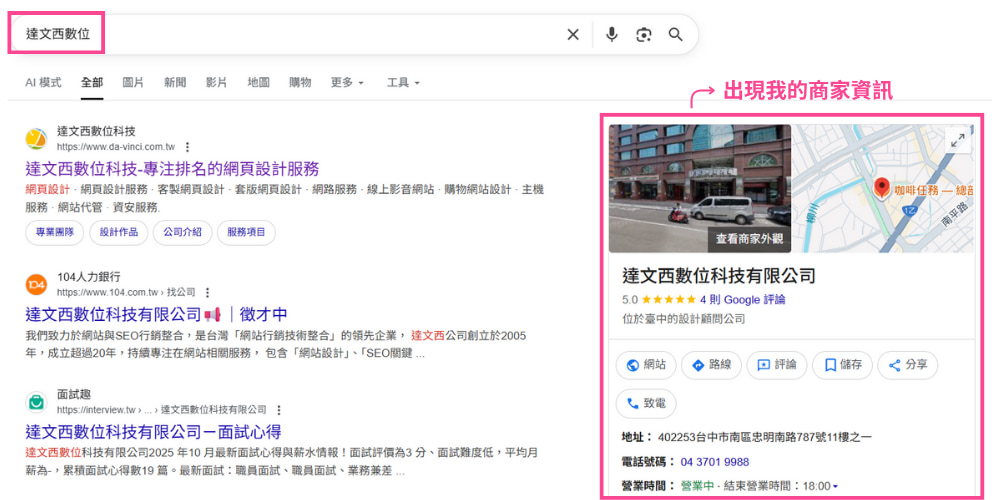
Task: Switch to the 地圖 tab
Action: (x=258, y=82)
